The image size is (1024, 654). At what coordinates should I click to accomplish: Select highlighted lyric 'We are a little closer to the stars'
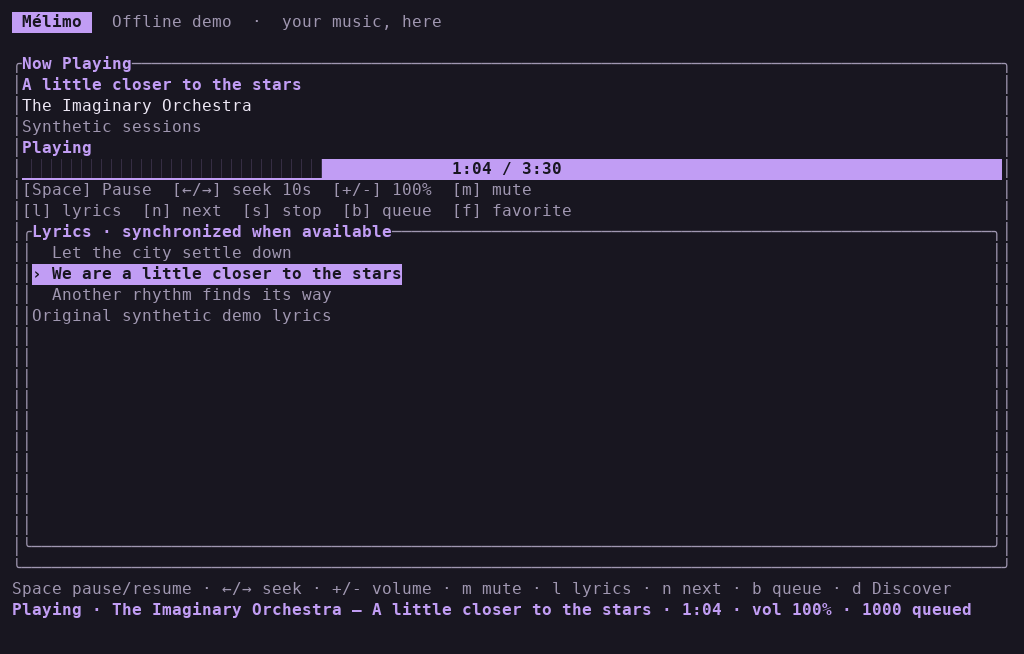point(217,274)
